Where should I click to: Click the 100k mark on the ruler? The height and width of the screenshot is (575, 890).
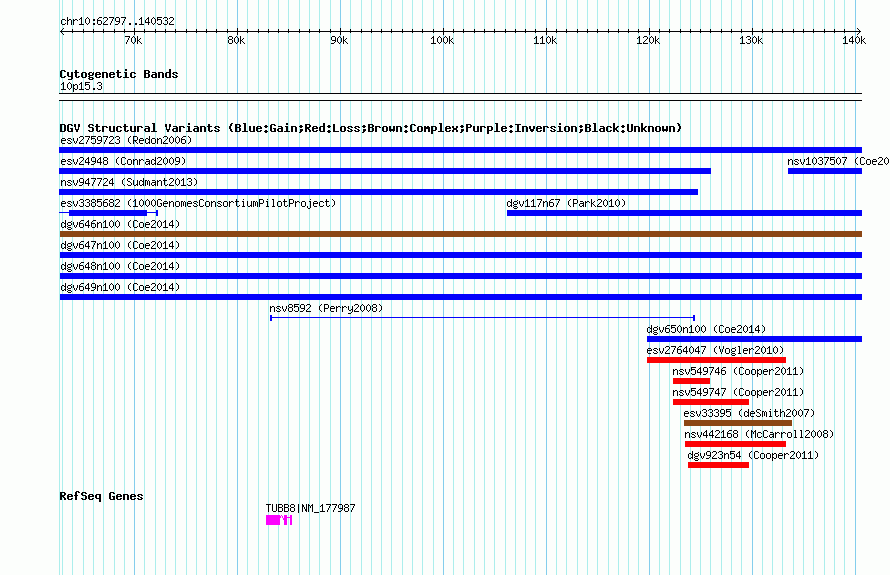click(442, 40)
